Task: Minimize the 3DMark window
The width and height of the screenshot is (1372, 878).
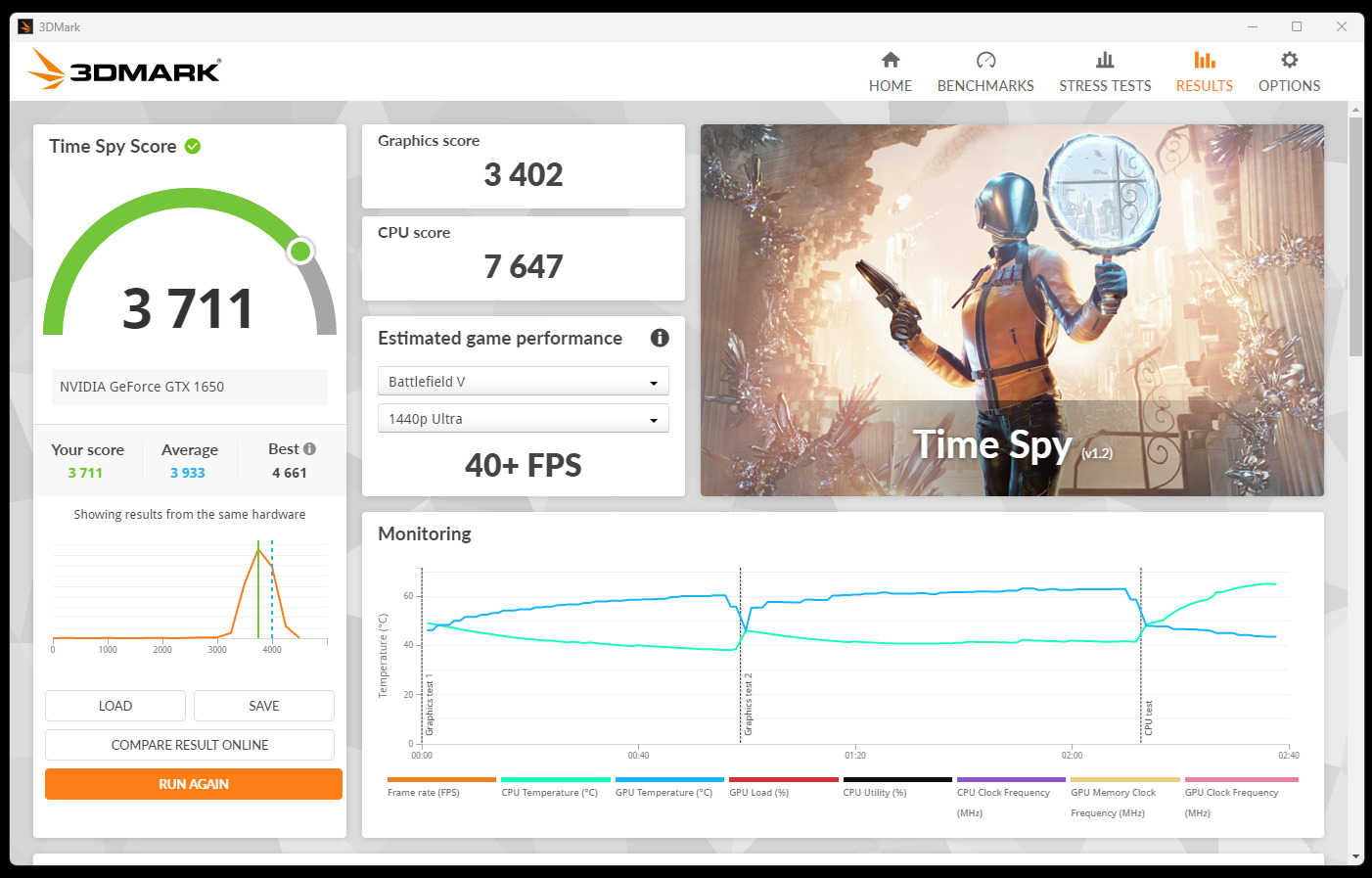Action: [x=1253, y=26]
